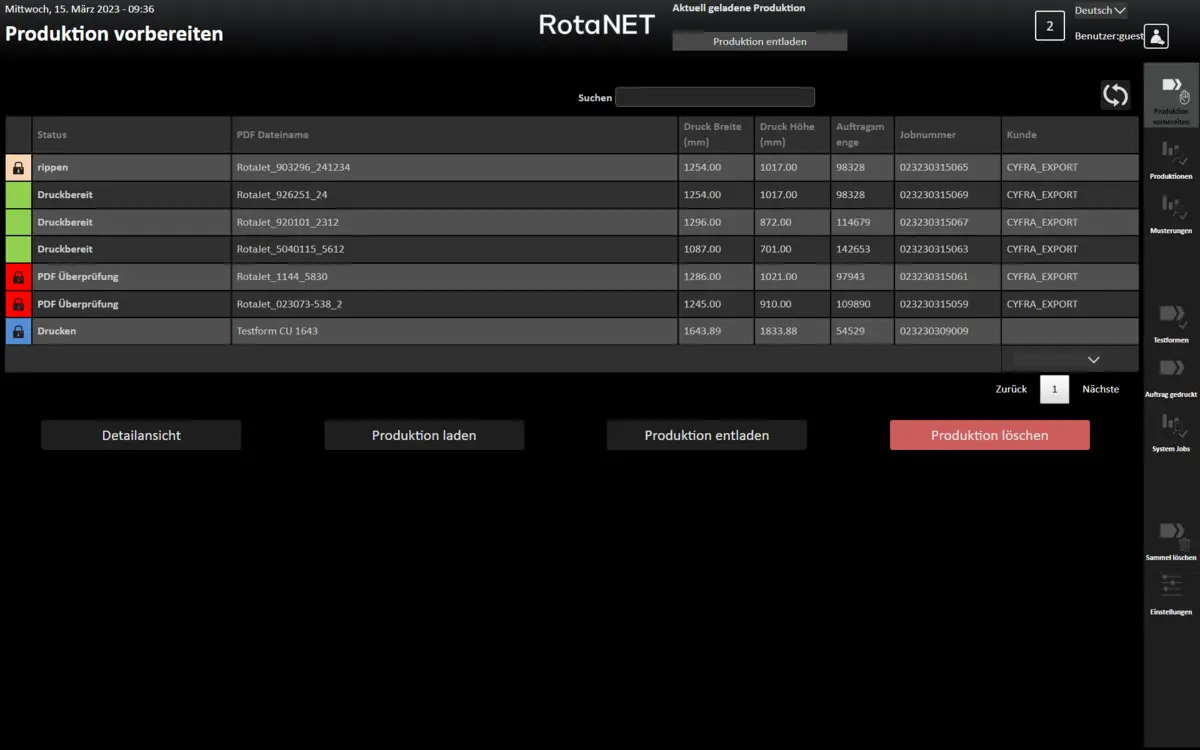The height and width of the screenshot is (750, 1200).
Task: Open the Deutsch language dropdown
Action: click(1100, 11)
